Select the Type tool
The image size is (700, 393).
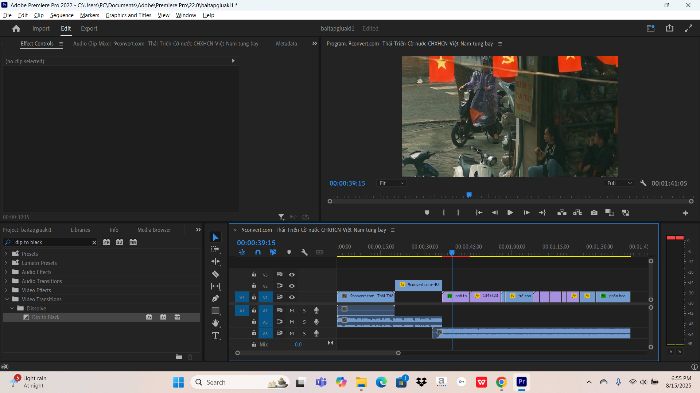click(x=215, y=335)
